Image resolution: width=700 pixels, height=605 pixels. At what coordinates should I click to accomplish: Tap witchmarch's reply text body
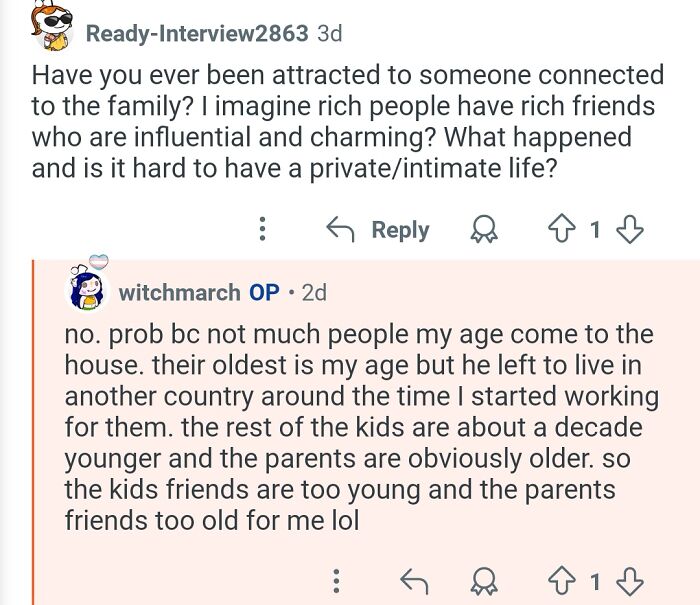362,427
